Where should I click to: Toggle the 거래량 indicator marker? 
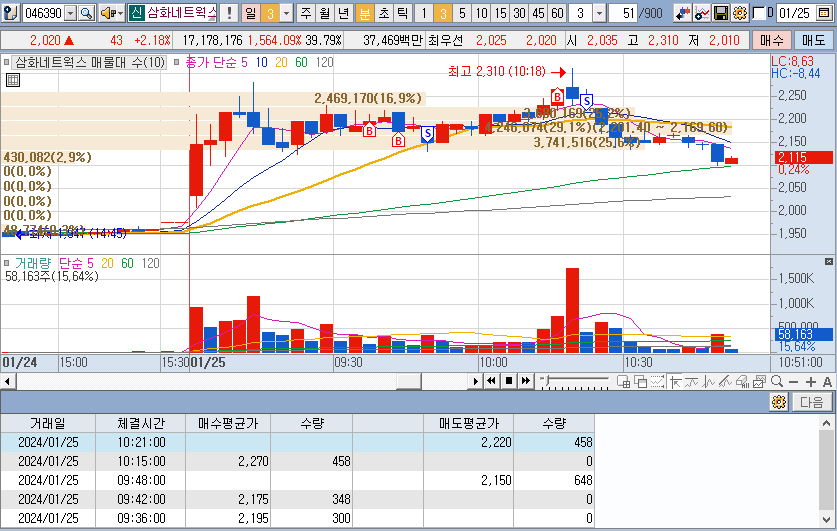[x=6, y=263]
